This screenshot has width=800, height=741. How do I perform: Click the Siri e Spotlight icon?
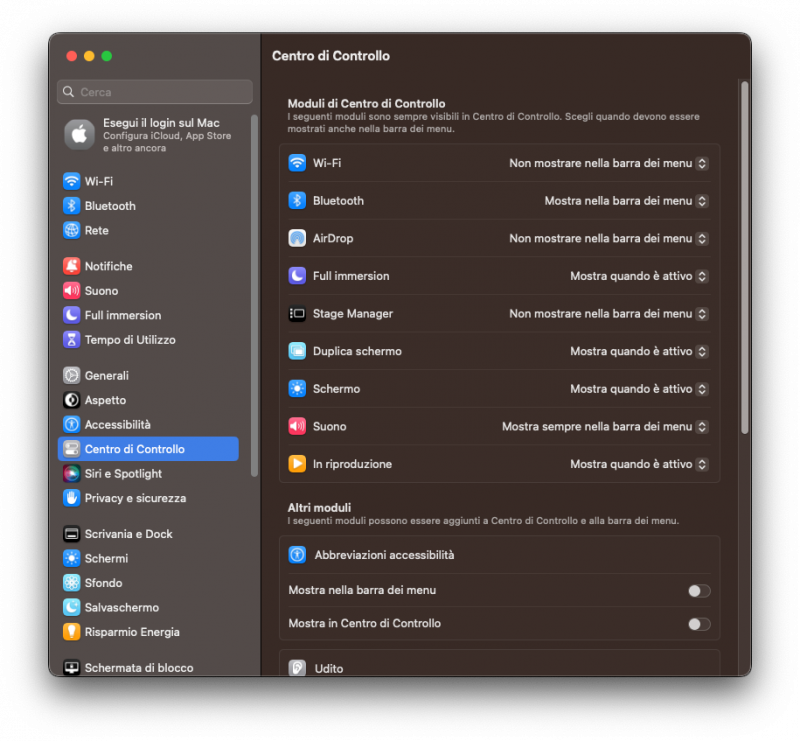pyautogui.click(x=71, y=473)
